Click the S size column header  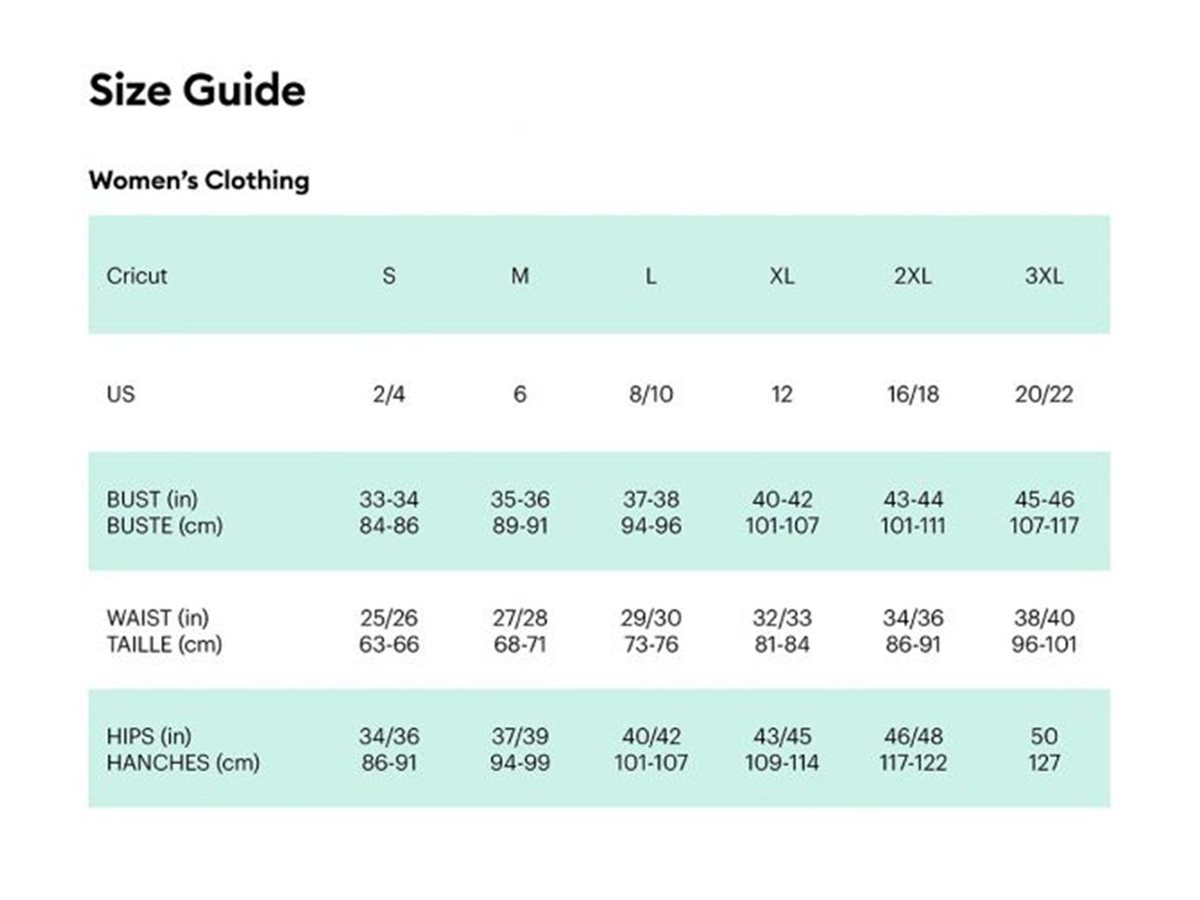[389, 276]
